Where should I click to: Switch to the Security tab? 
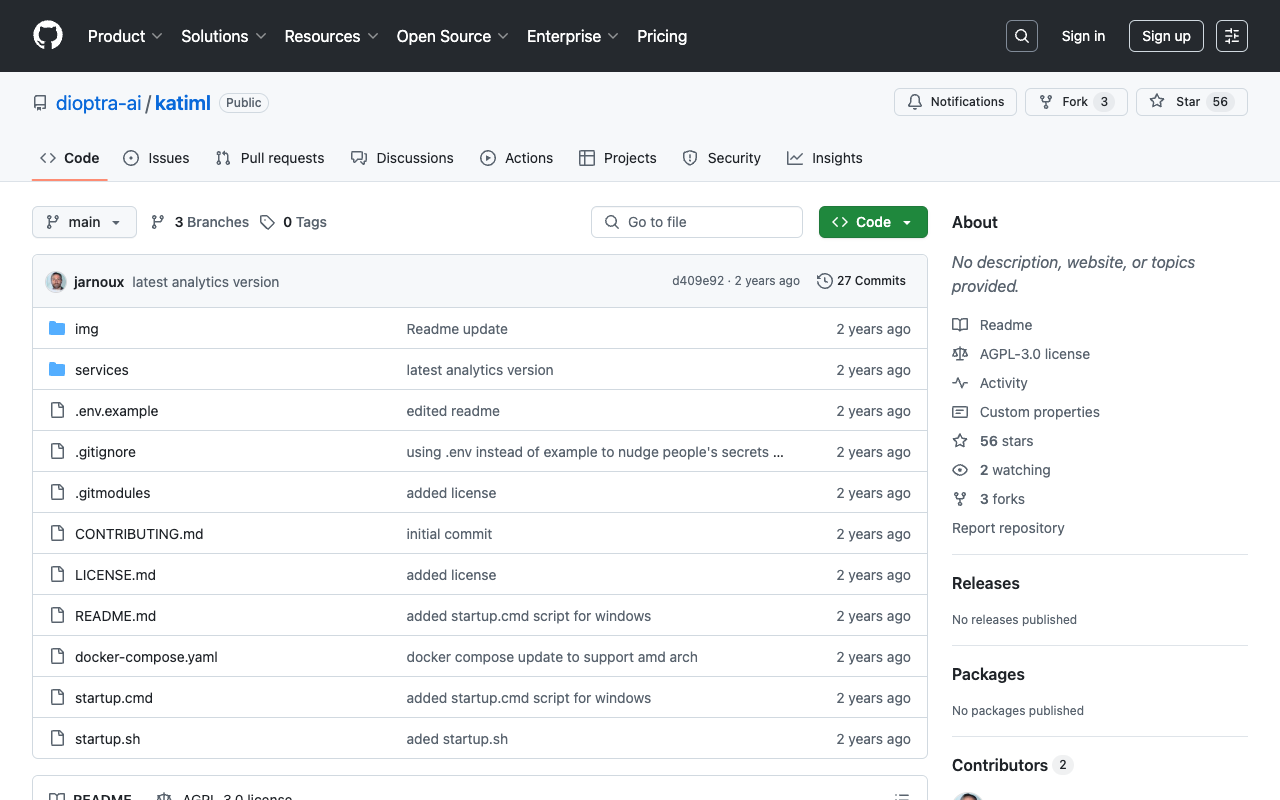721,158
